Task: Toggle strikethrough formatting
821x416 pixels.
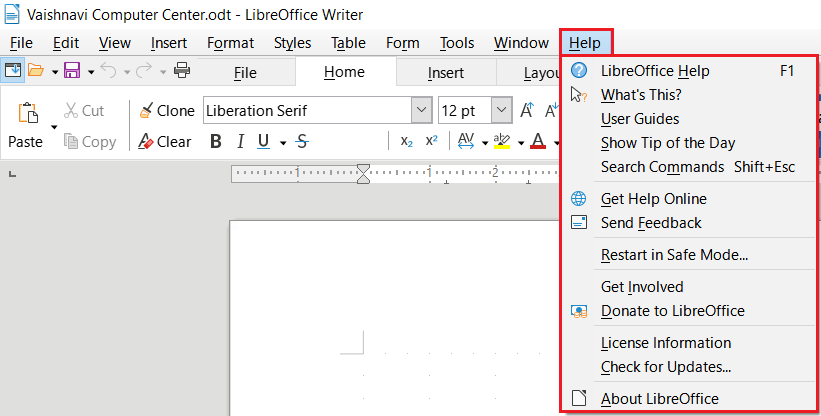Action: pos(302,141)
